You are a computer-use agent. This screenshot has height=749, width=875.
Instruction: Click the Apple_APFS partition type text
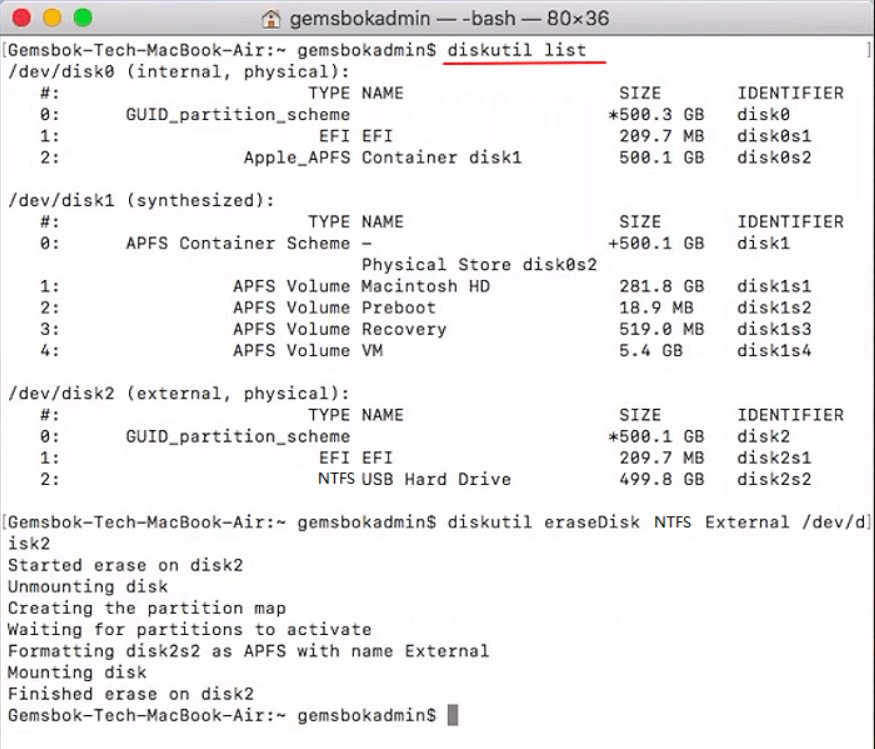click(297, 157)
